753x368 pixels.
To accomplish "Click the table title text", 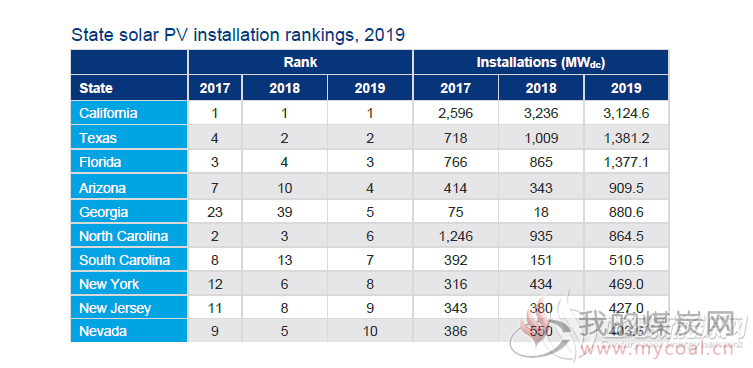I will pos(238,36).
